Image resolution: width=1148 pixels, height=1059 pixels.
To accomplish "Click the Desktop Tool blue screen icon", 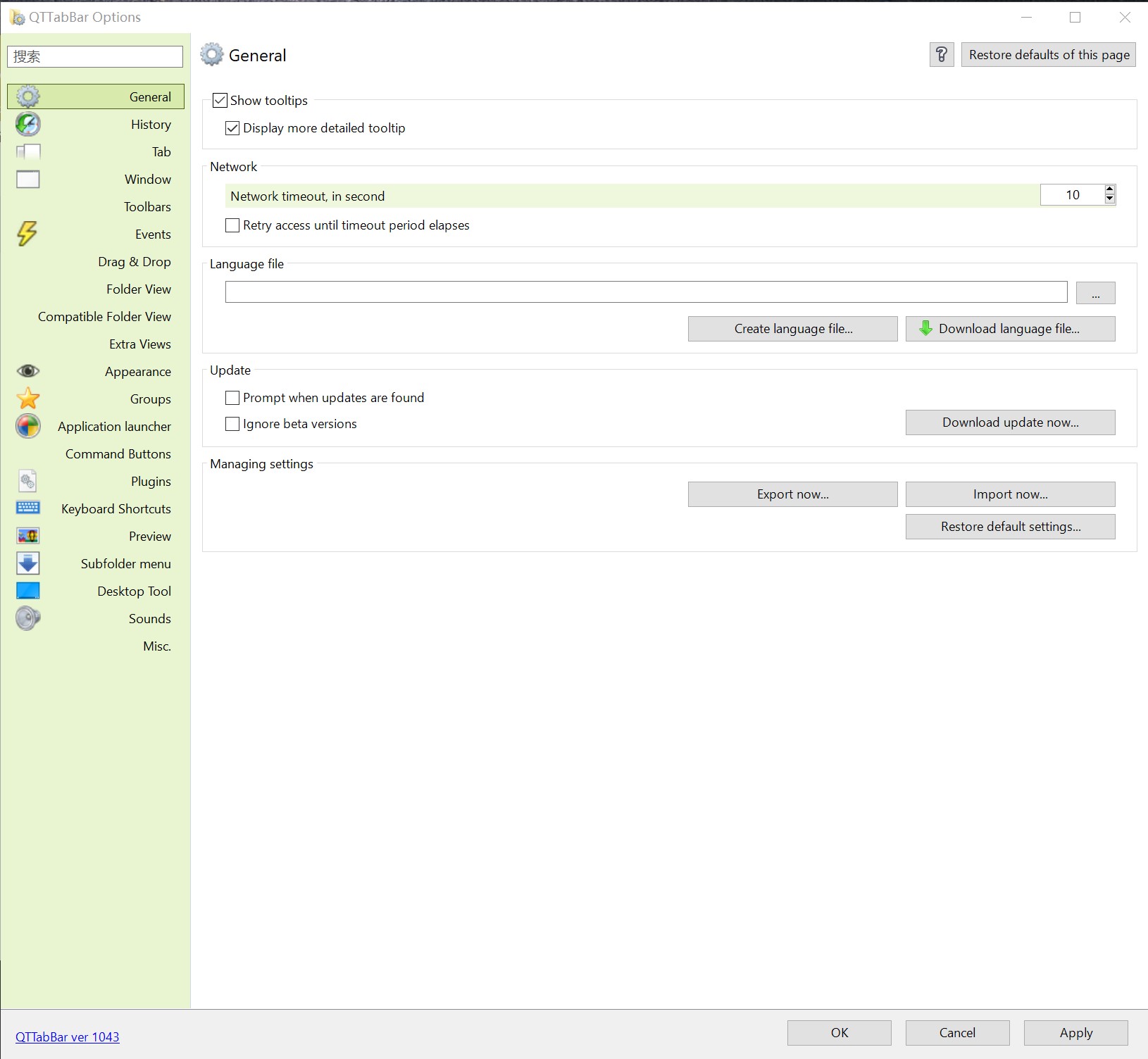I will (x=28, y=591).
